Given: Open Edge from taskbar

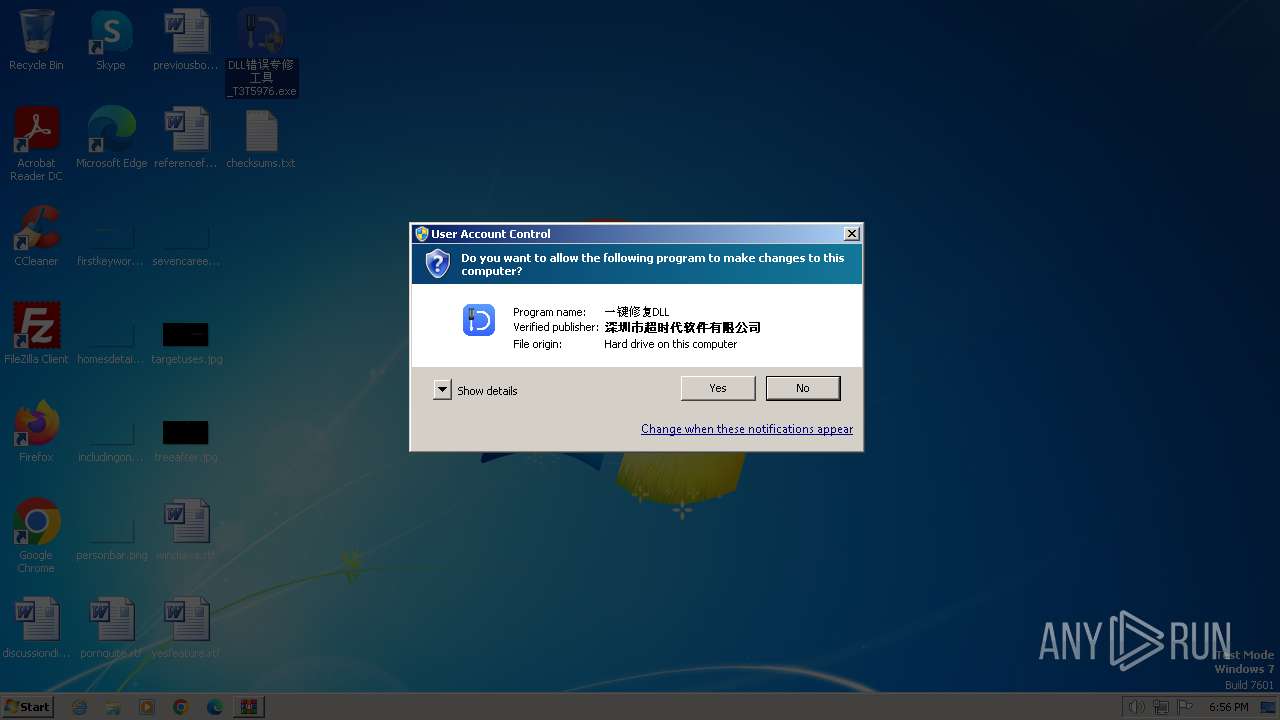Looking at the screenshot, I should click(215, 707).
